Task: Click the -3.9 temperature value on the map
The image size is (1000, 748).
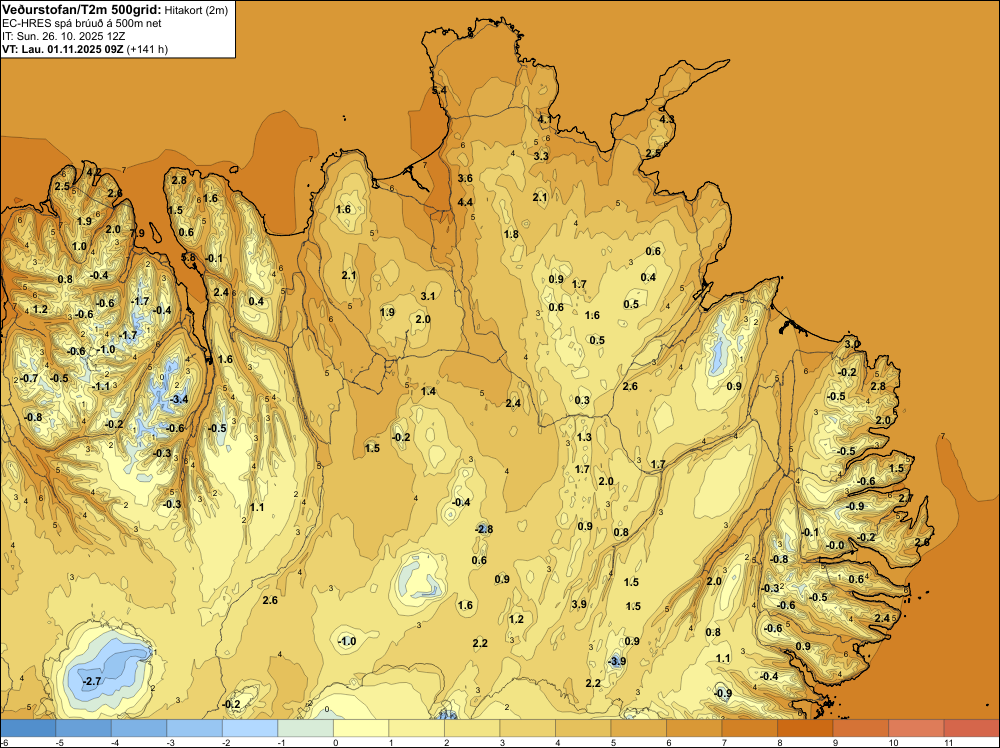Action: coord(617,661)
